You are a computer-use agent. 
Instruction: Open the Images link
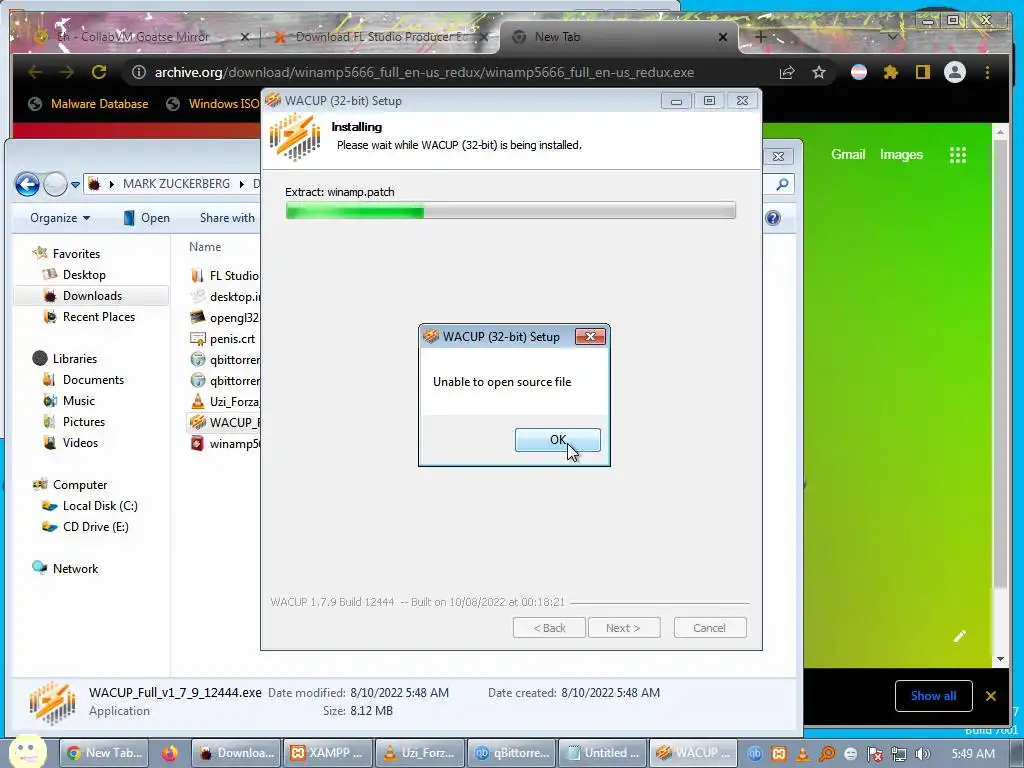coord(901,155)
